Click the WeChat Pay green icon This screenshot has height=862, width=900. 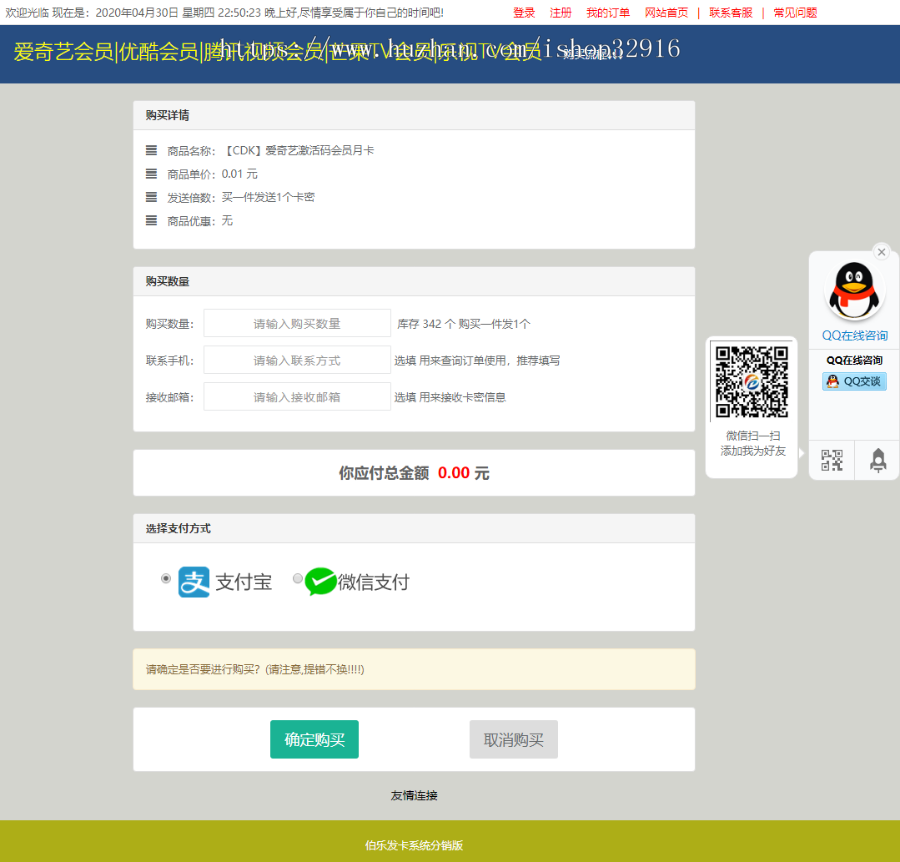pos(320,578)
